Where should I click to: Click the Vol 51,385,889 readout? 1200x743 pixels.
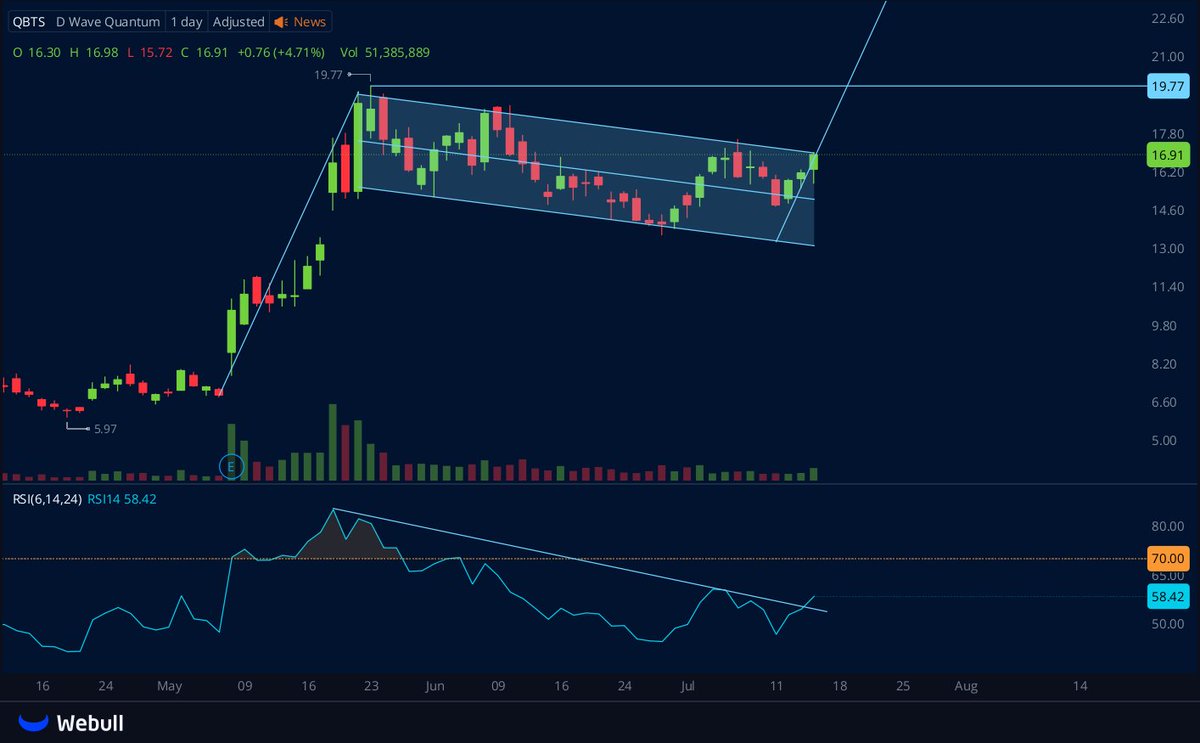[384, 52]
